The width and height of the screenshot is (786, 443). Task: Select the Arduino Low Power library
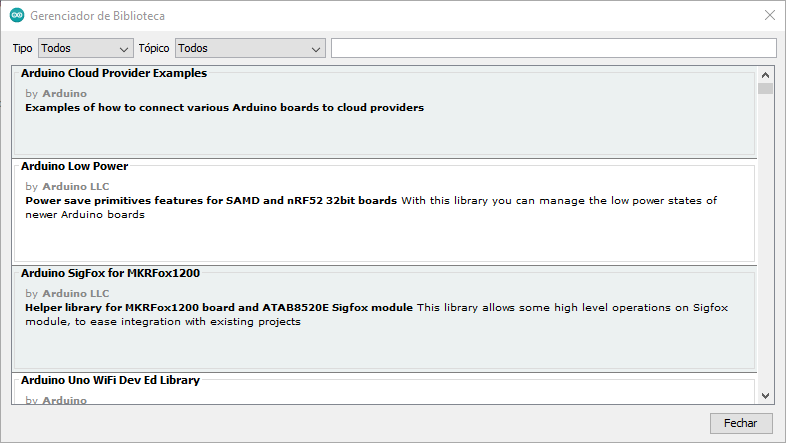pos(384,212)
